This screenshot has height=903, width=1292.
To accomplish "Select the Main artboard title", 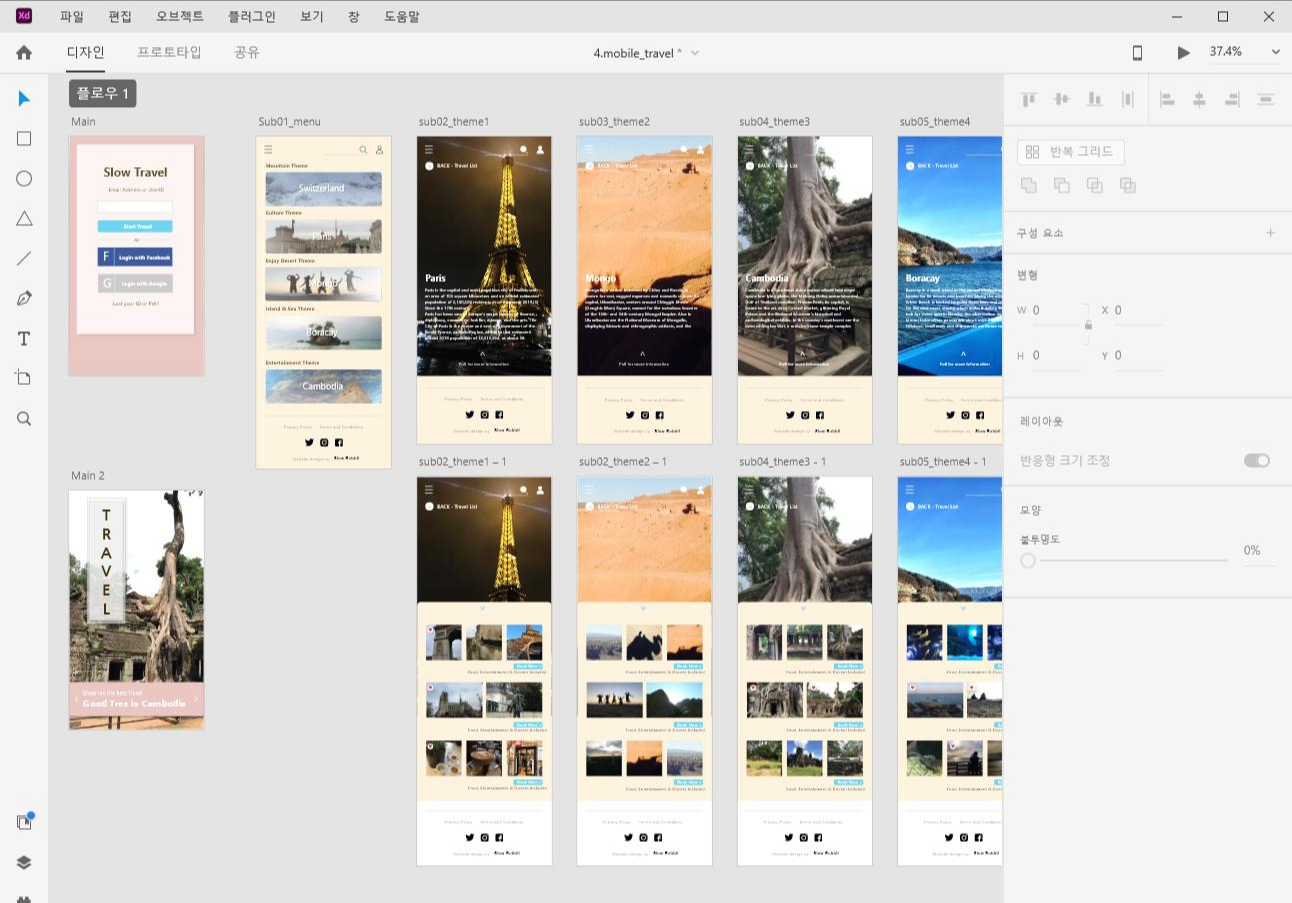I will (x=83, y=122).
